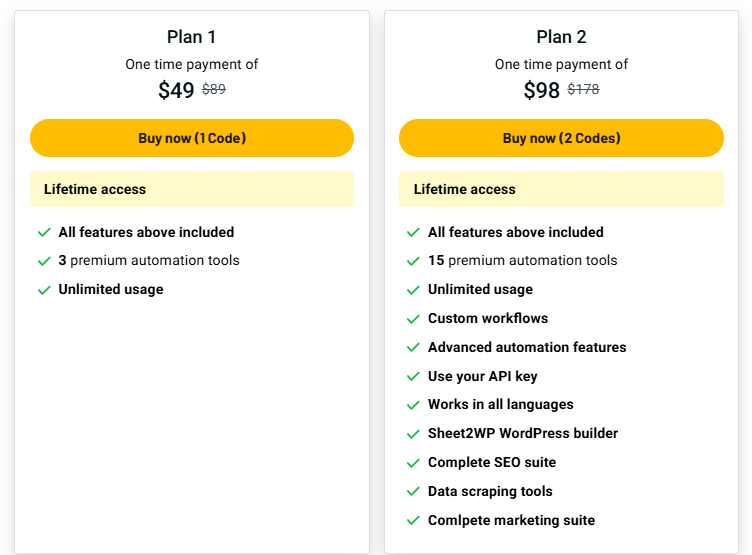Click checkmark next to 'Complete SEO suite'
Image resolution: width=752 pixels, height=555 pixels.
[413, 463]
